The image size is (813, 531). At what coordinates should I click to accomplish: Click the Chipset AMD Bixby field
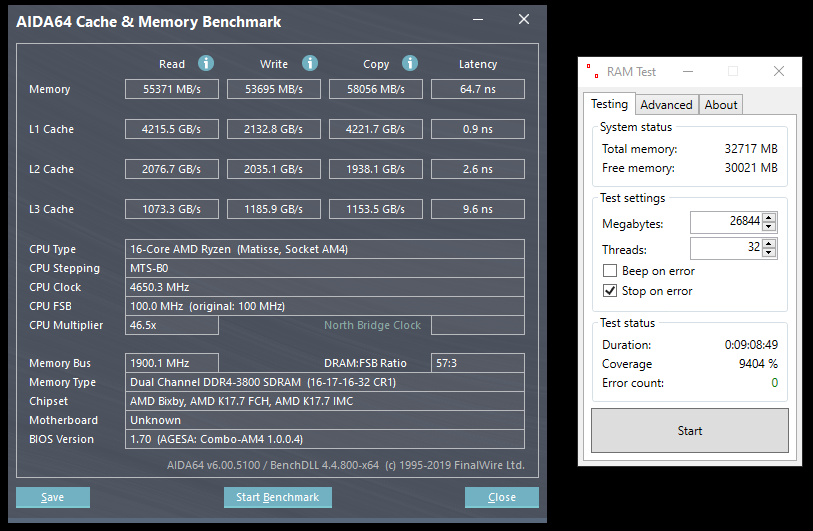pyautogui.click(x=325, y=401)
